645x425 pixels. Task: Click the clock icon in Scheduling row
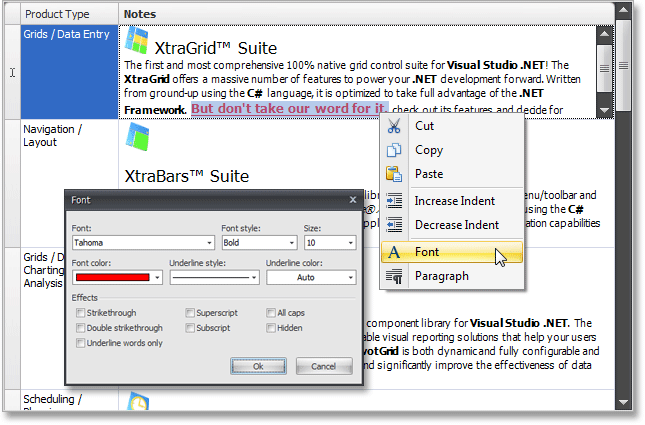pyautogui.click(x=137, y=401)
